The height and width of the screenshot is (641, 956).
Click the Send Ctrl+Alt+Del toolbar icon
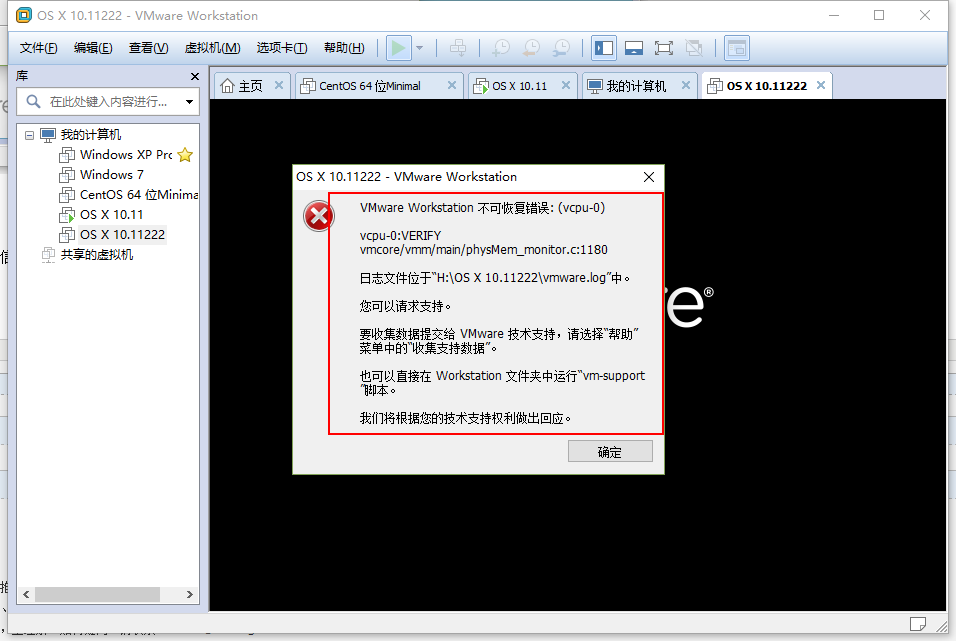458,48
